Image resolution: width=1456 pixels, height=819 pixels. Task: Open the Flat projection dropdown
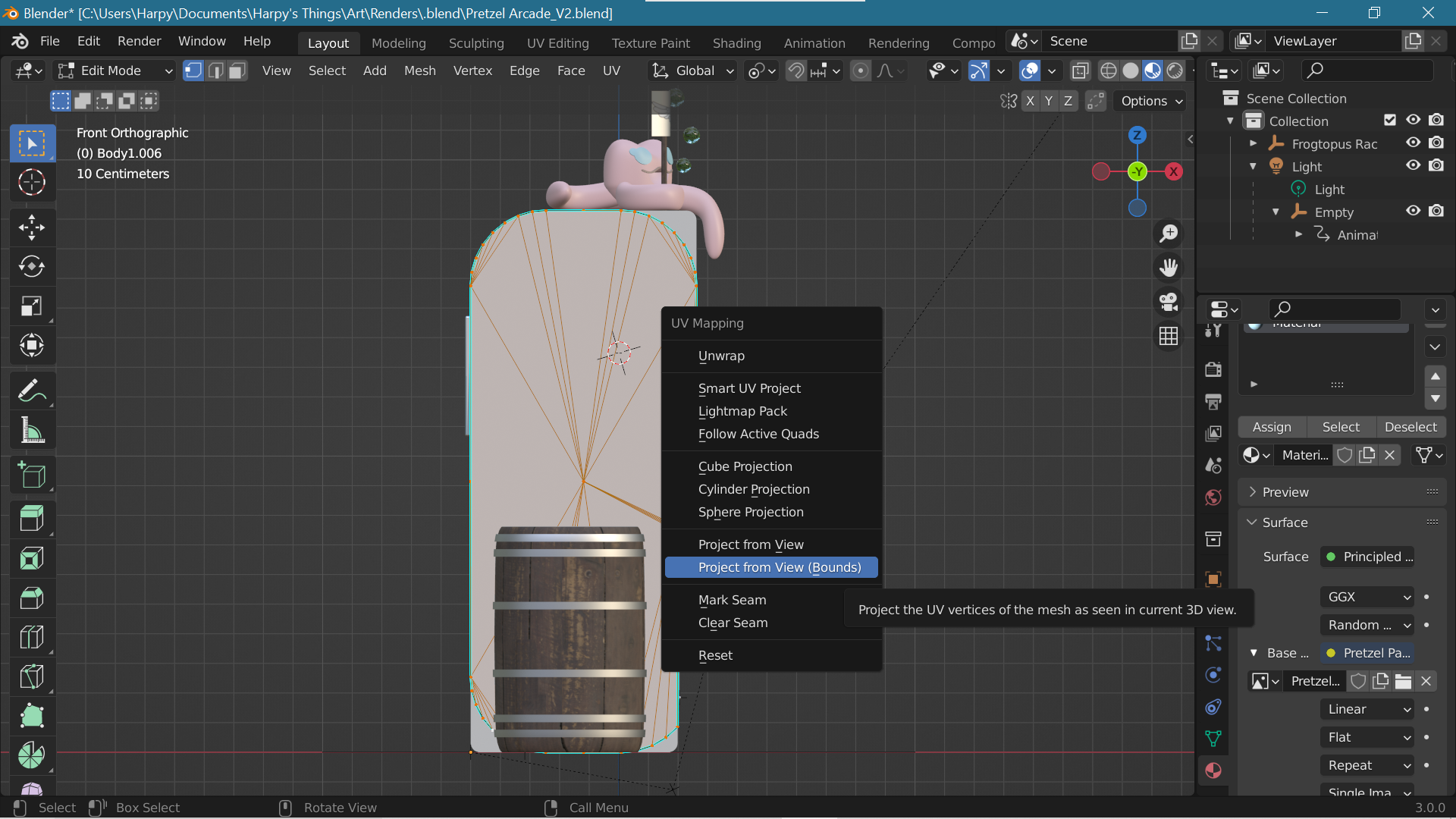(x=1368, y=737)
